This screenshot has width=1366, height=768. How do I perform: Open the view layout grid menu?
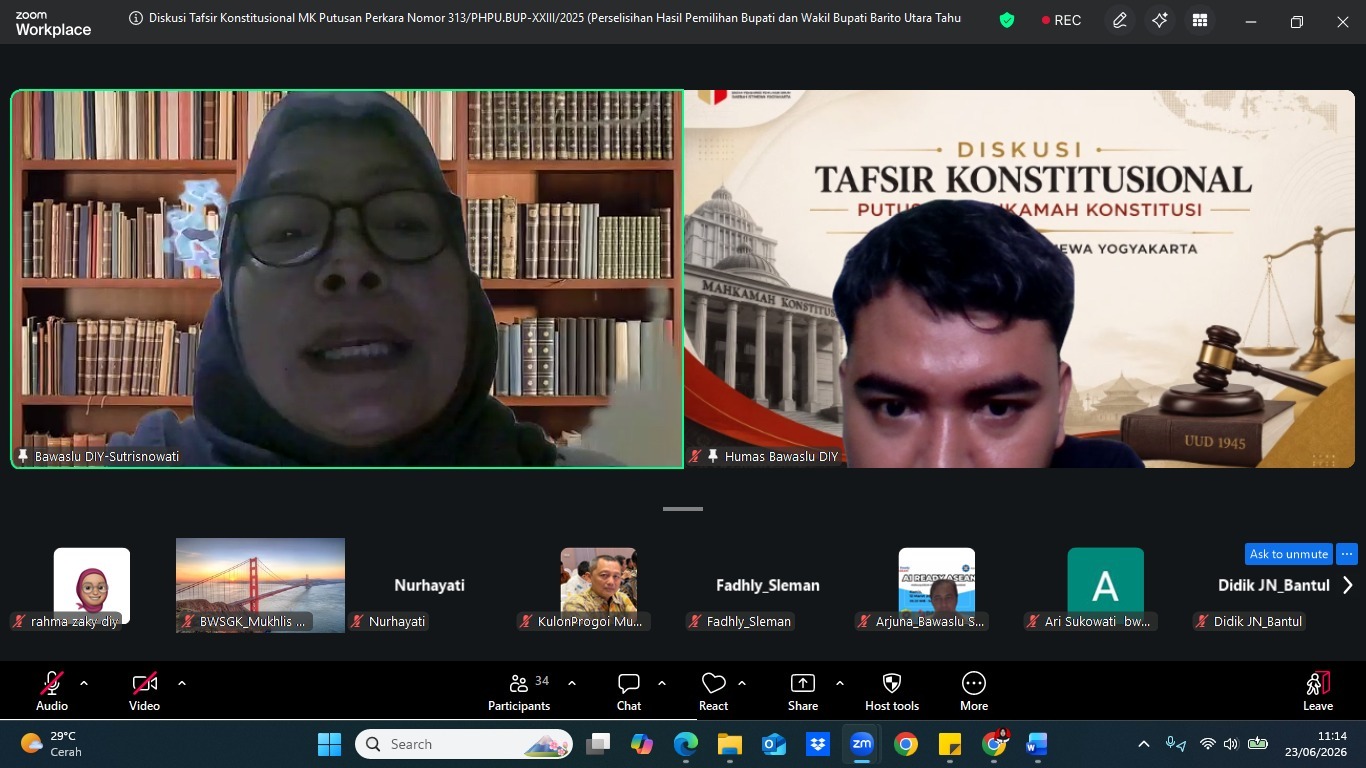(x=1200, y=21)
